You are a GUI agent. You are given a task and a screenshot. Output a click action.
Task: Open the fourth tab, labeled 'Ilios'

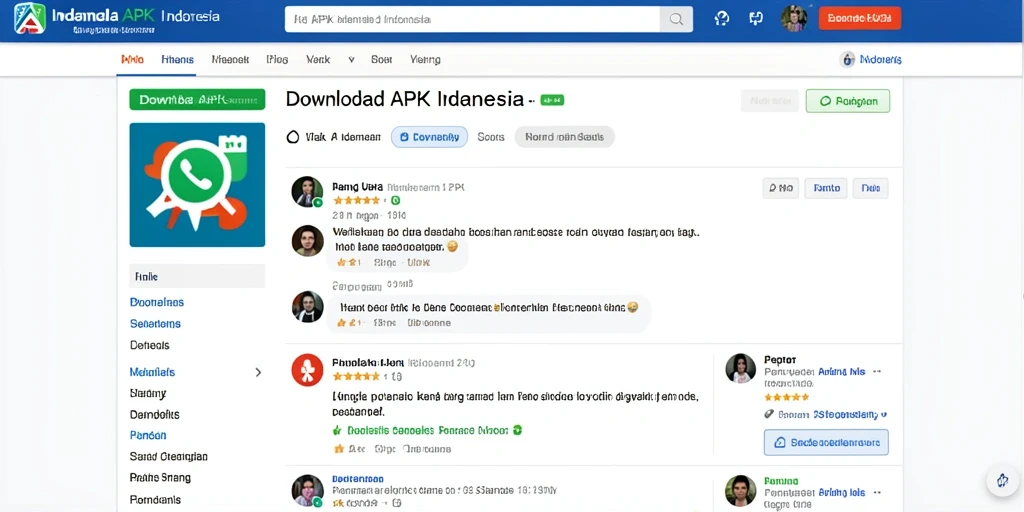coord(277,59)
